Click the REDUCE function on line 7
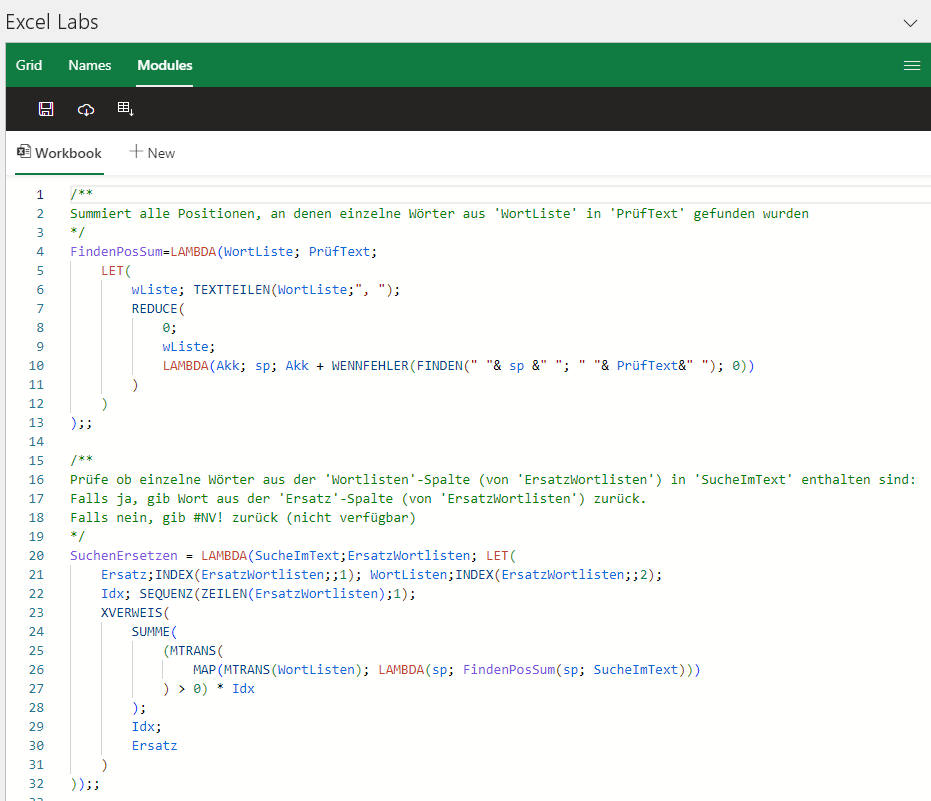The image size is (931, 801). (x=154, y=309)
